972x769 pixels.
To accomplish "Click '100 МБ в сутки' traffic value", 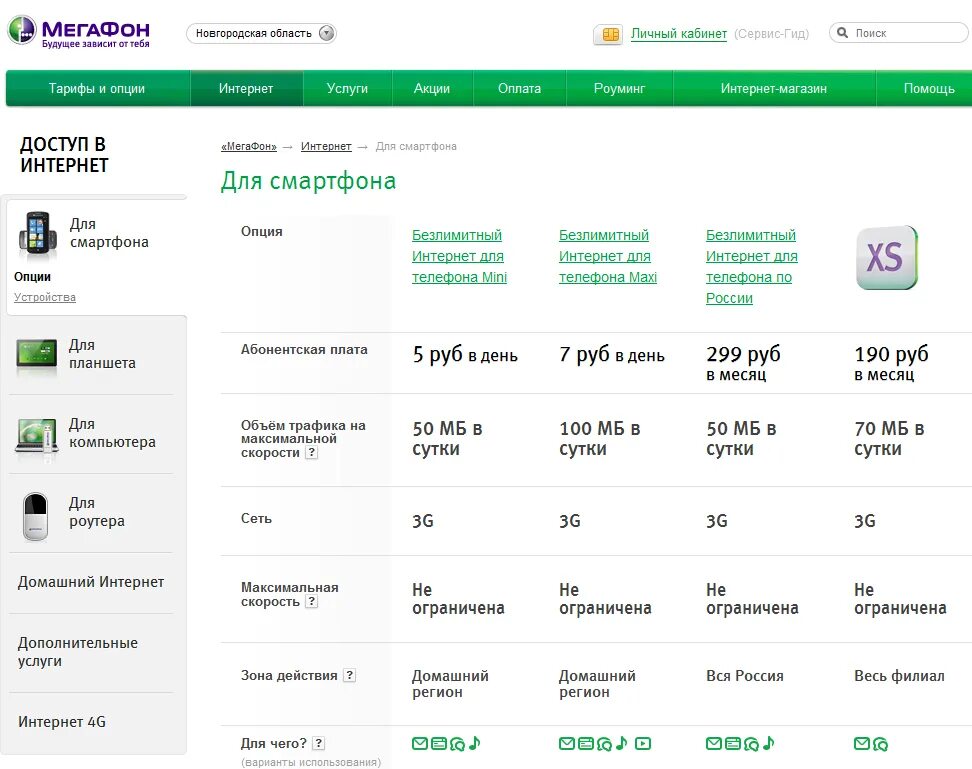I will (599, 439).
